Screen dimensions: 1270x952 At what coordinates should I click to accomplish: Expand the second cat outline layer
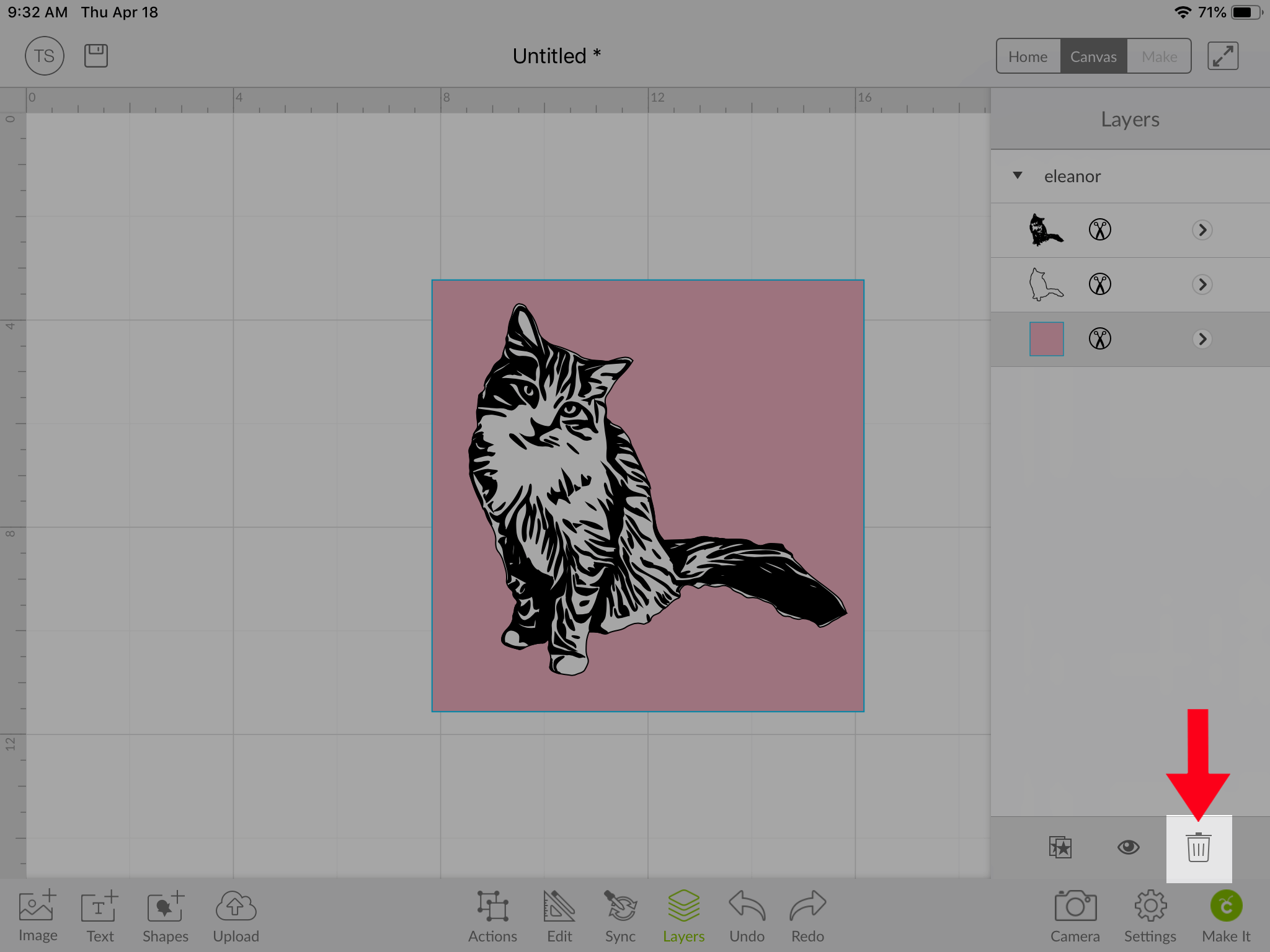tap(1202, 284)
